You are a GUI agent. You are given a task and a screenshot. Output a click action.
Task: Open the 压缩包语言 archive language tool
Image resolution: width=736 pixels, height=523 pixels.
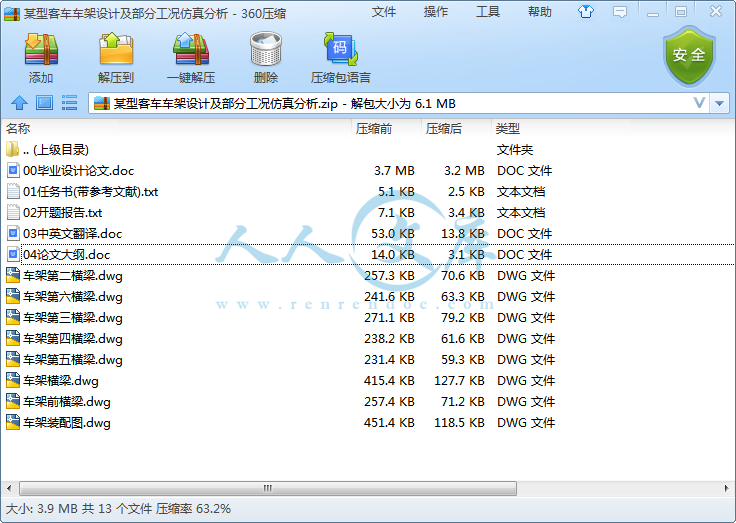tap(340, 49)
